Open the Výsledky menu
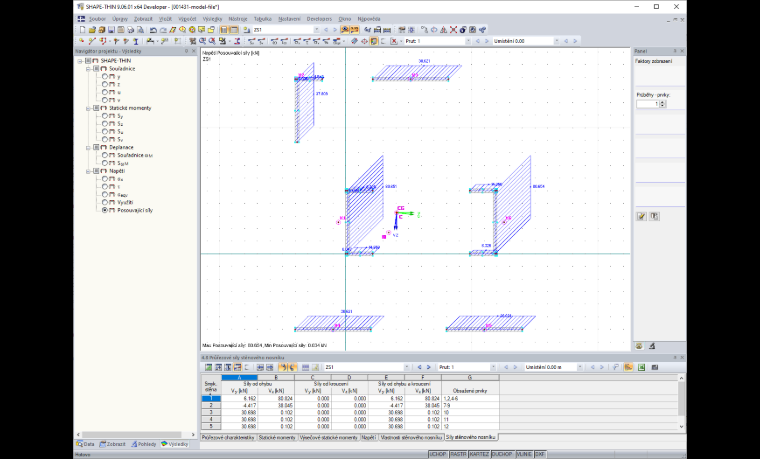The height and width of the screenshot is (459, 760). pyautogui.click(x=212, y=19)
